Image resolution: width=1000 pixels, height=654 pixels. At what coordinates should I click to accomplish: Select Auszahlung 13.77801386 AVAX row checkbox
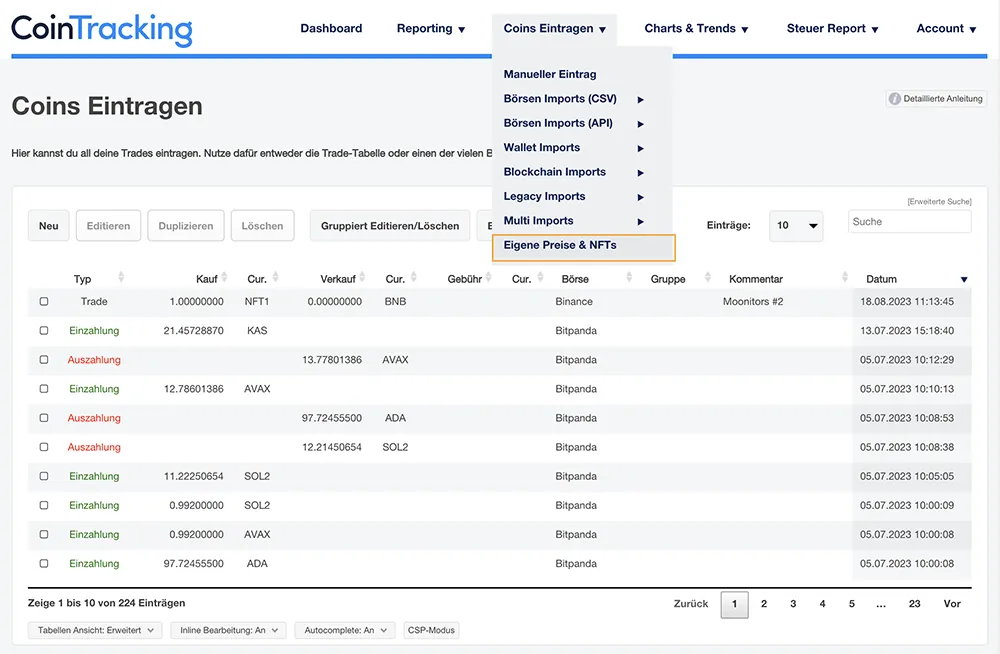pos(44,360)
